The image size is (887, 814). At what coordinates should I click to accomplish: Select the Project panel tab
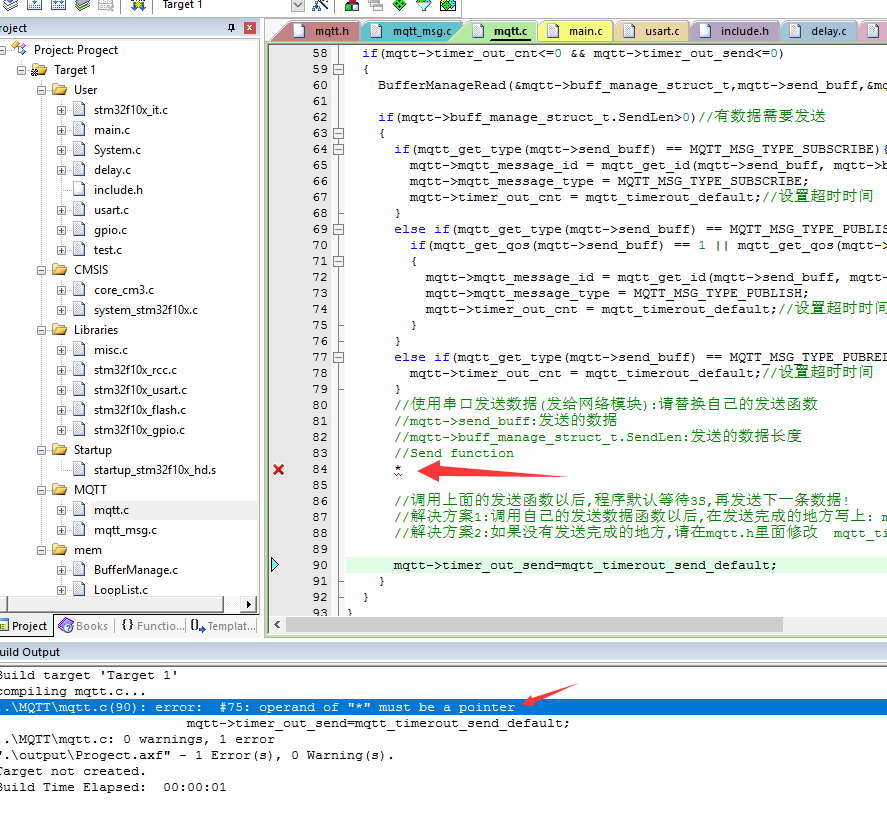pyautogui.click(x=25, y=626)
